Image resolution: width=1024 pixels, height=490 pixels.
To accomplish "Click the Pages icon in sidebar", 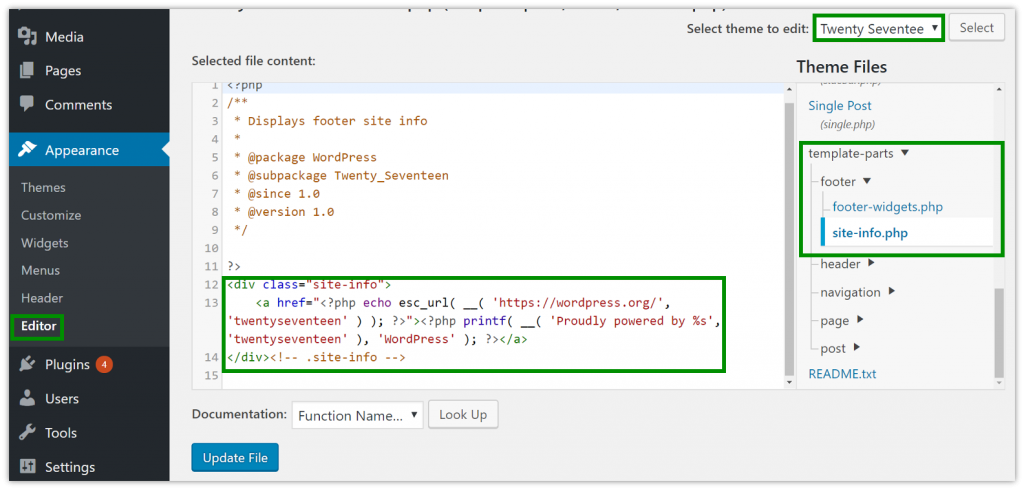I will (27, 71).
